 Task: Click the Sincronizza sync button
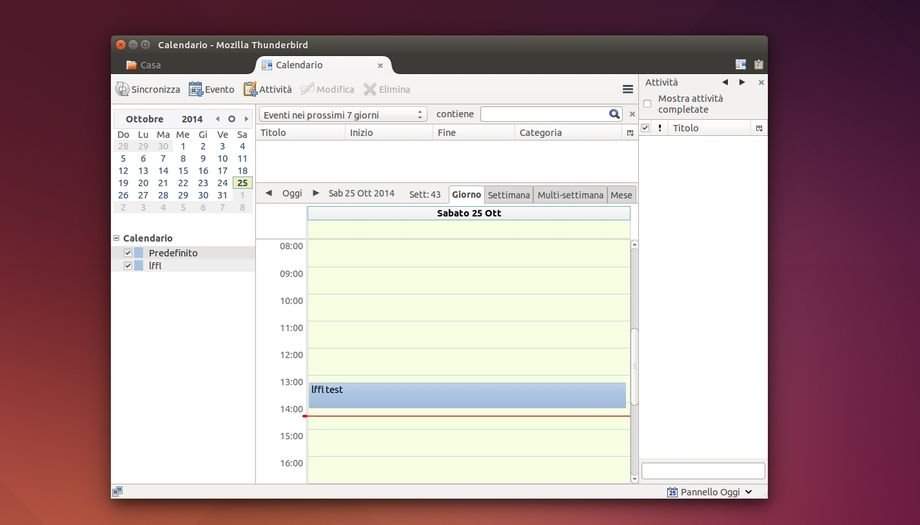(x=148, y=89)
